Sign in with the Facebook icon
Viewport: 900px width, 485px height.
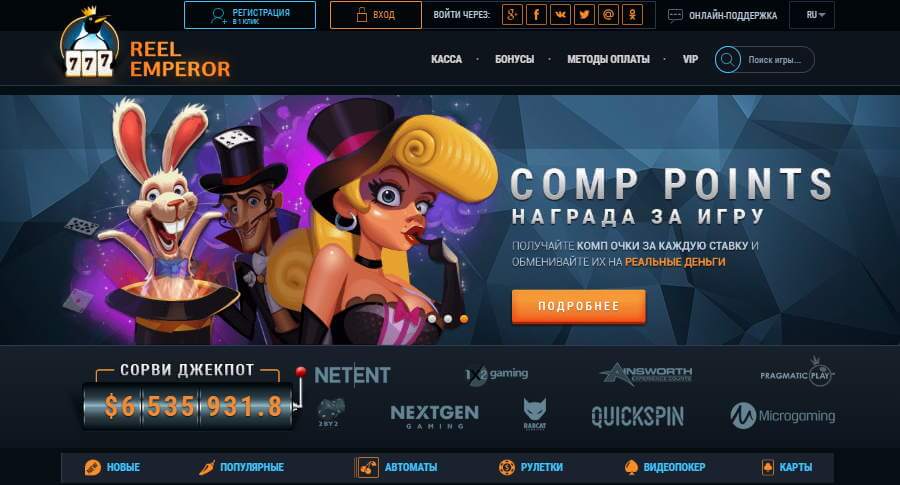536,15
